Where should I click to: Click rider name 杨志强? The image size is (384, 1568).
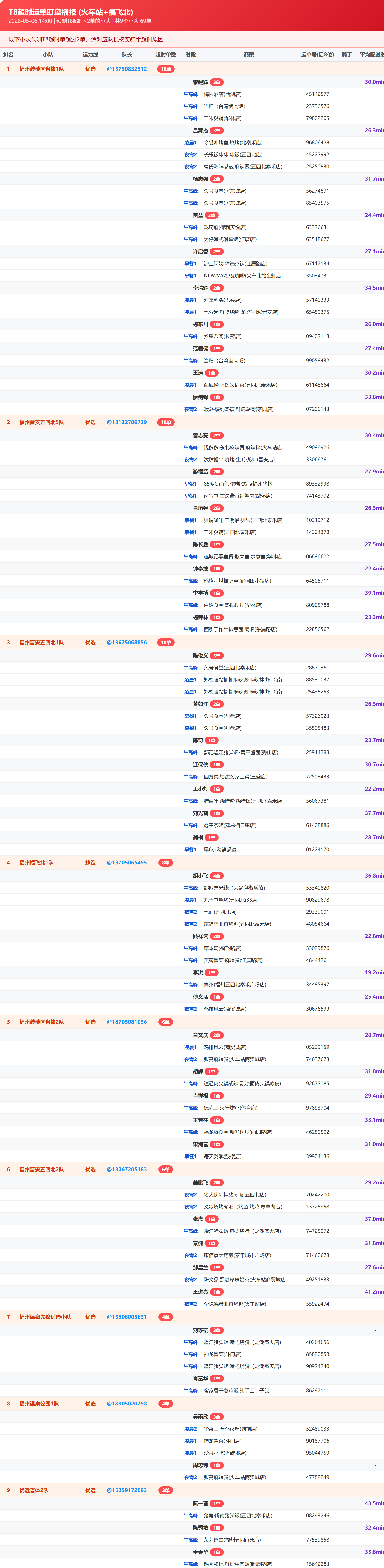201,179
